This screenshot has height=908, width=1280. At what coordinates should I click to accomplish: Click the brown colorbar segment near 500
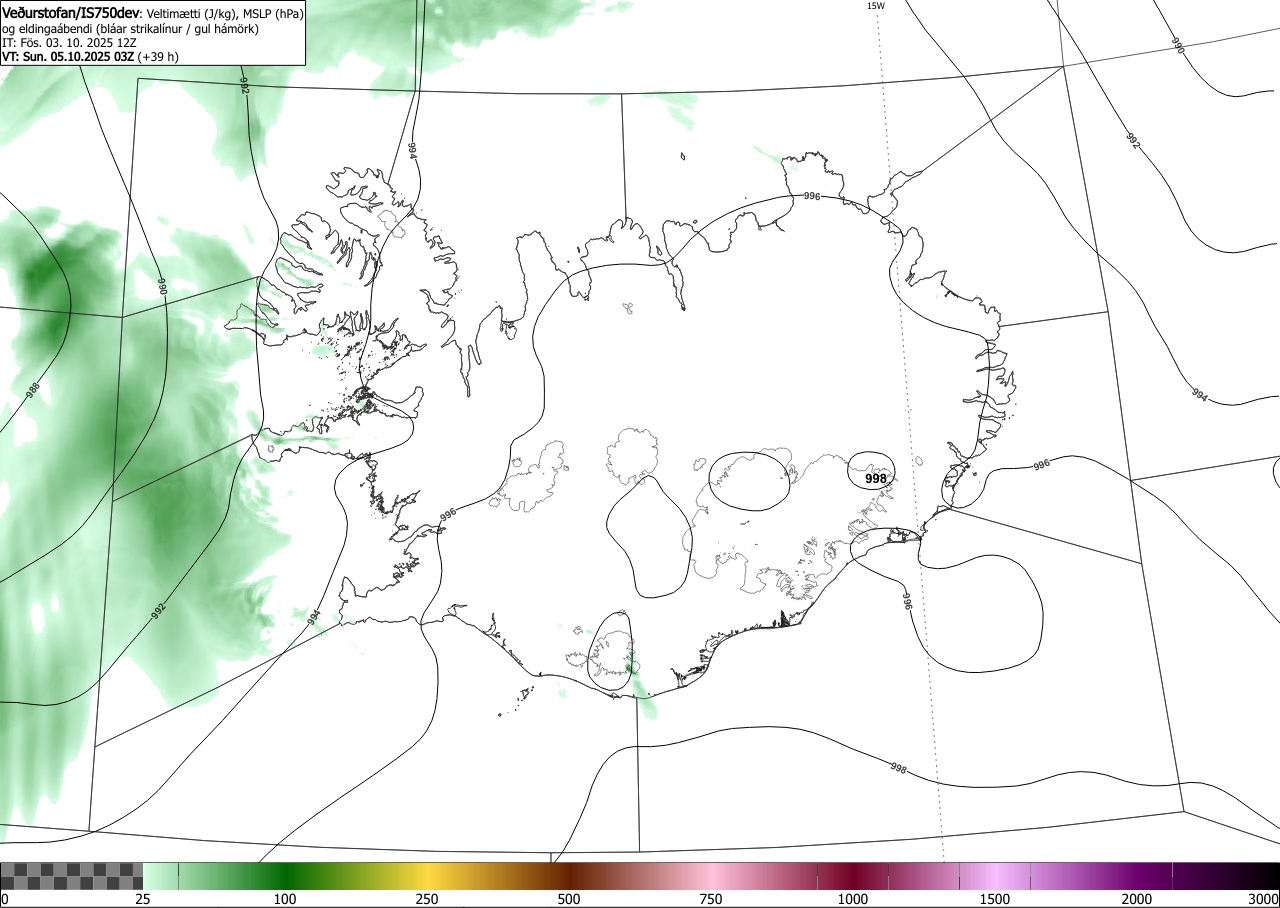click(569, 876)
